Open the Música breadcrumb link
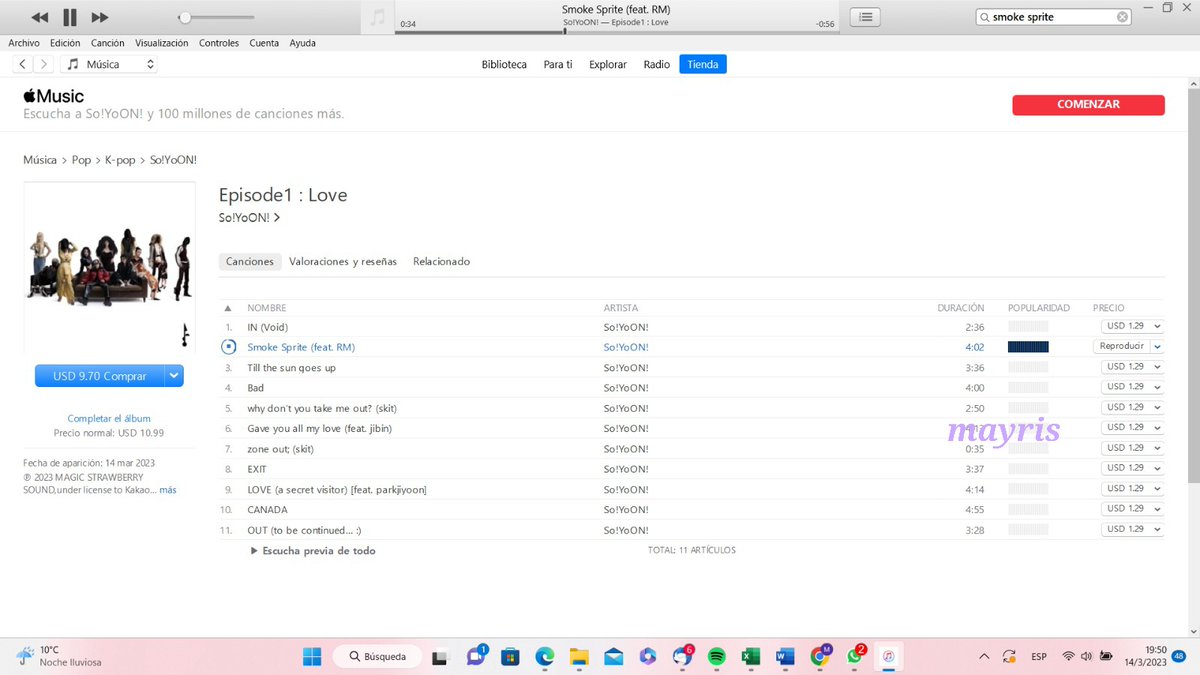The height and width of the screenshot is (675, 1200). pos(40,160)
